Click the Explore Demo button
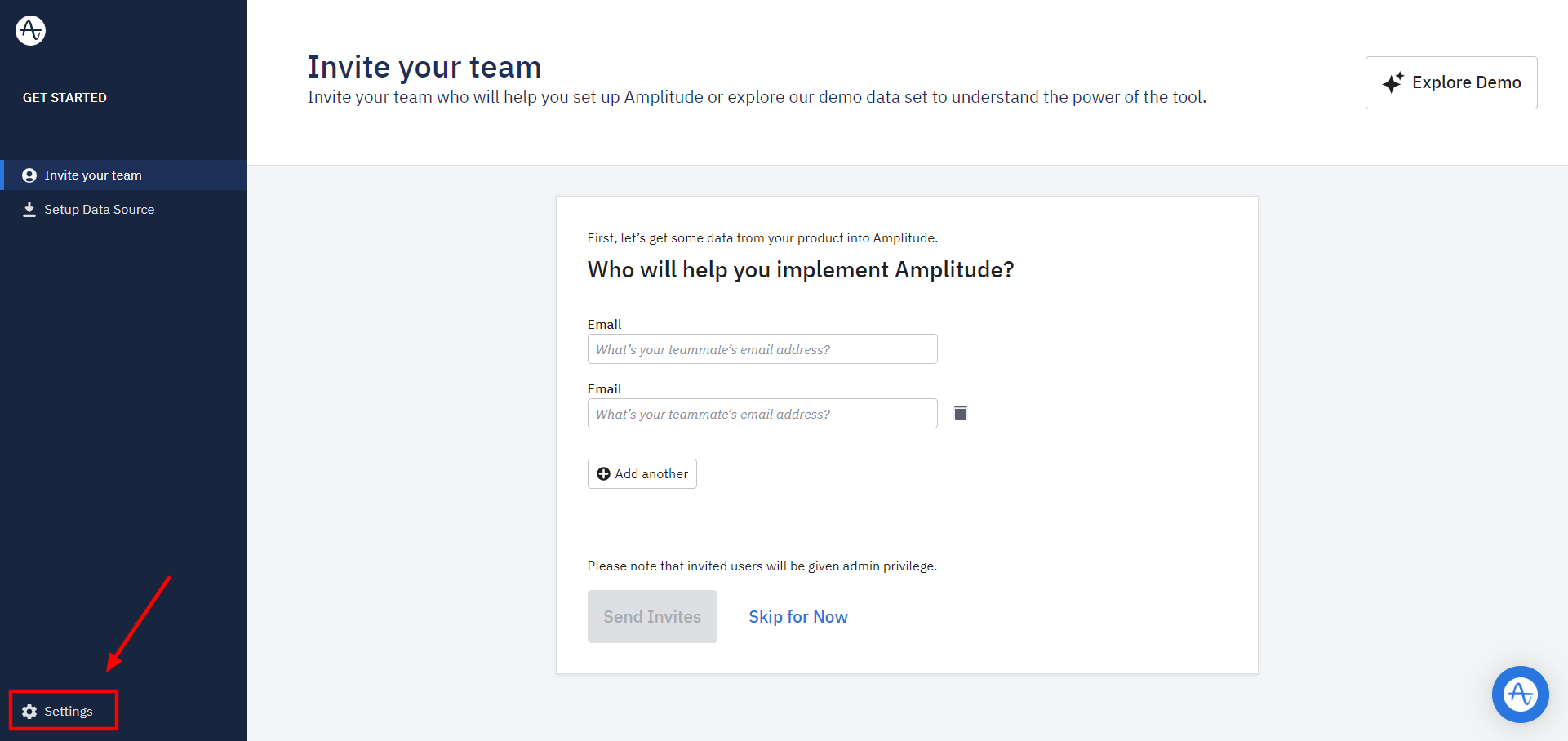This screenshot has width=1568, height=741. pyautogui.click(x=1451, y=82)
